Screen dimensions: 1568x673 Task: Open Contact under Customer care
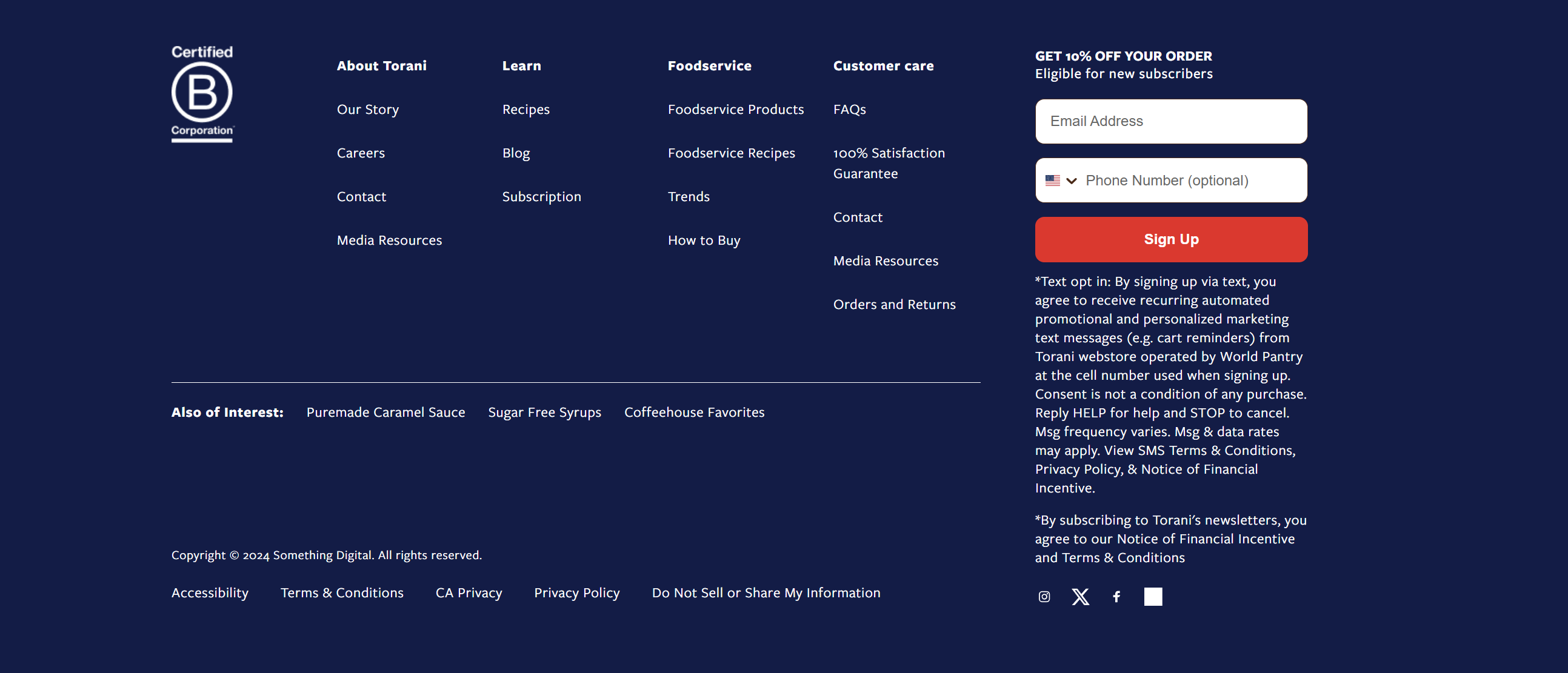(857, 217)
